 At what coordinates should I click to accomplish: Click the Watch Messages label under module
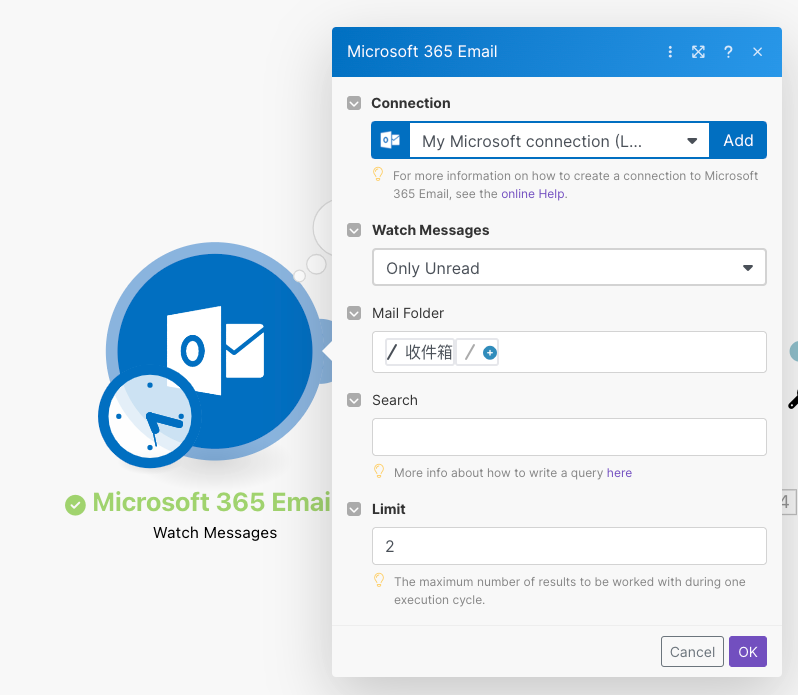(x=215, y=533)
